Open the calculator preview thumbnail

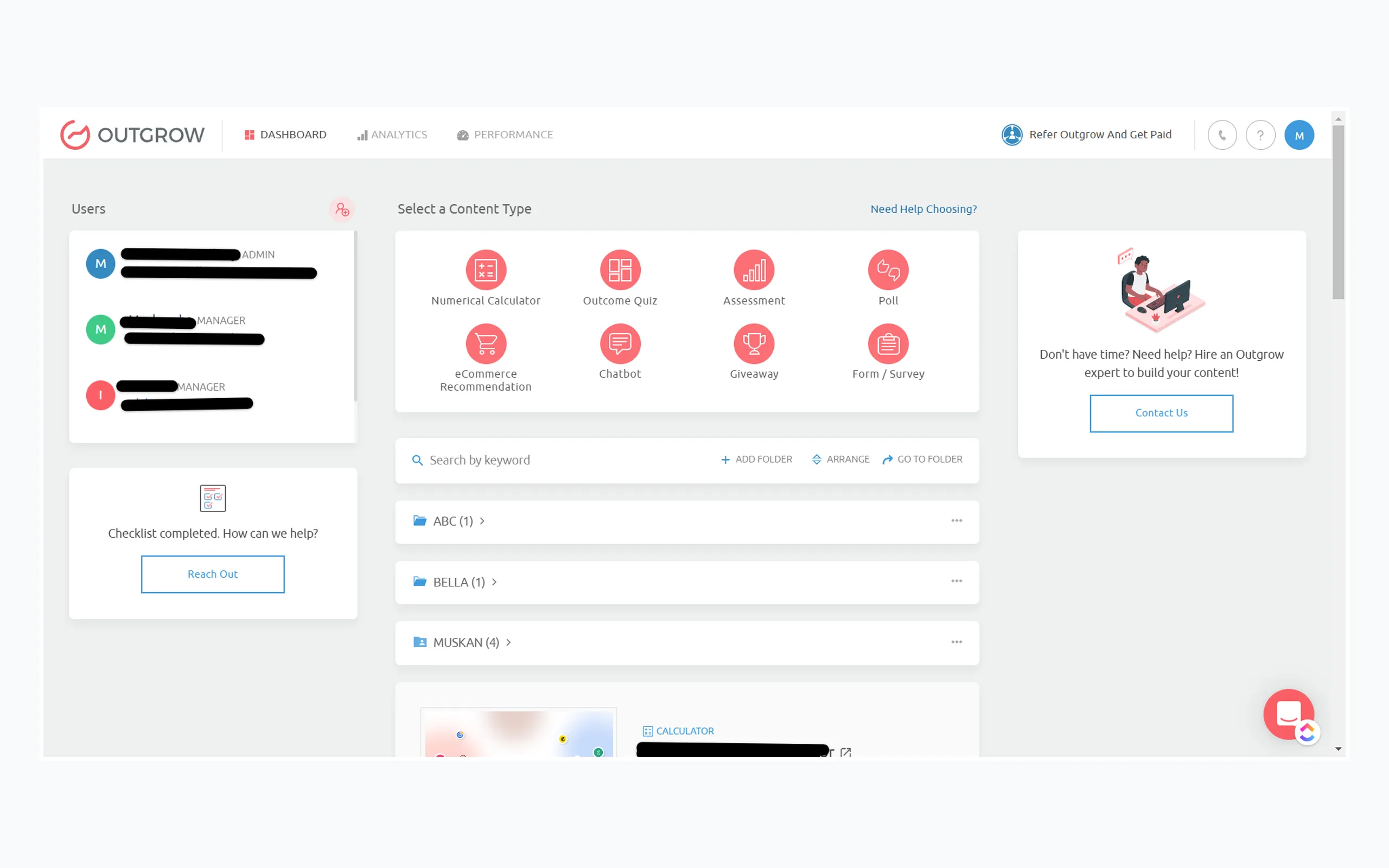click(519, 732)
